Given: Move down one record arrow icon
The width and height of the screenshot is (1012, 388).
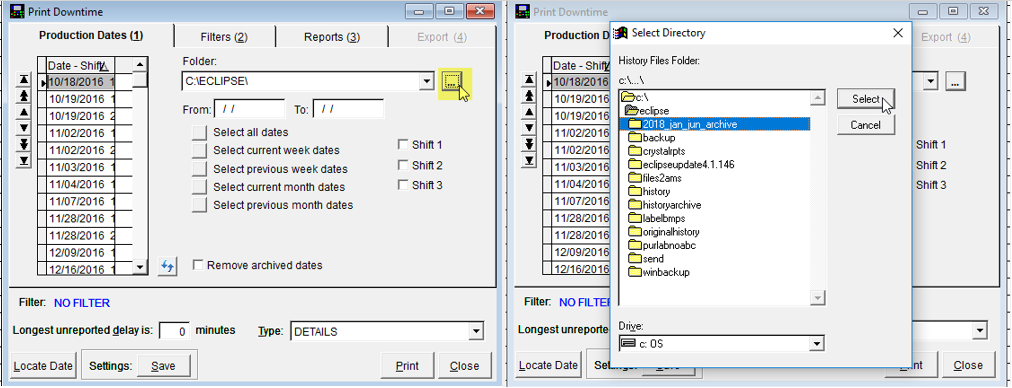Looking at the screenshot, I should (24, 128).
